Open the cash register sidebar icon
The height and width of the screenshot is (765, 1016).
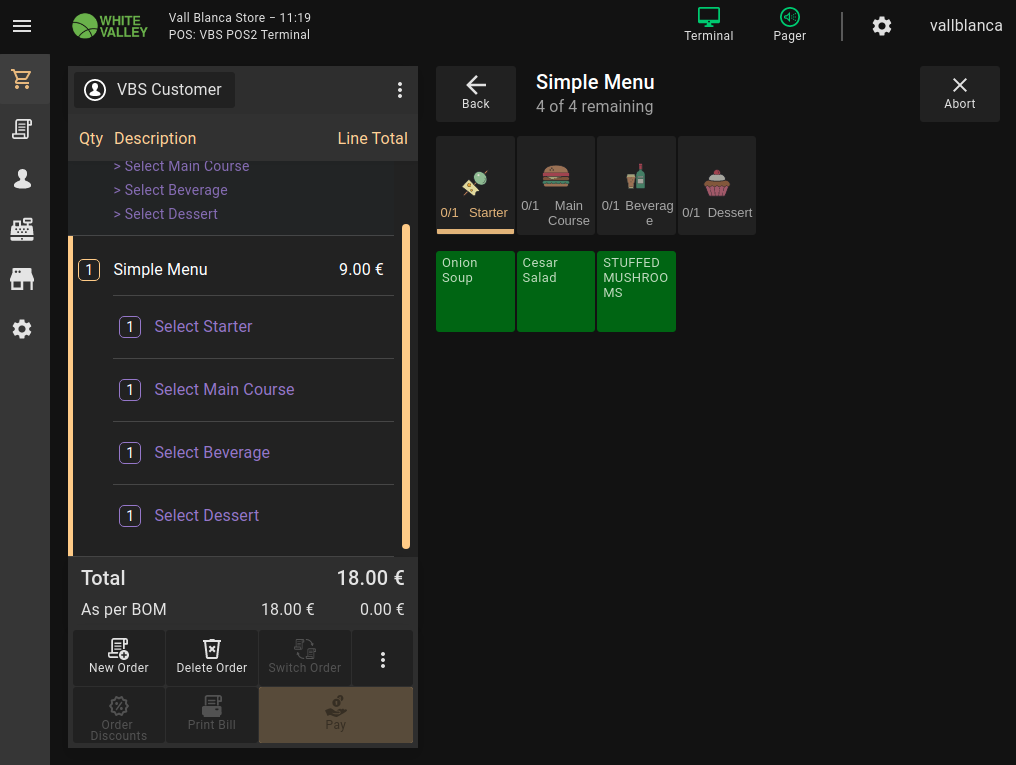point(22,229)
